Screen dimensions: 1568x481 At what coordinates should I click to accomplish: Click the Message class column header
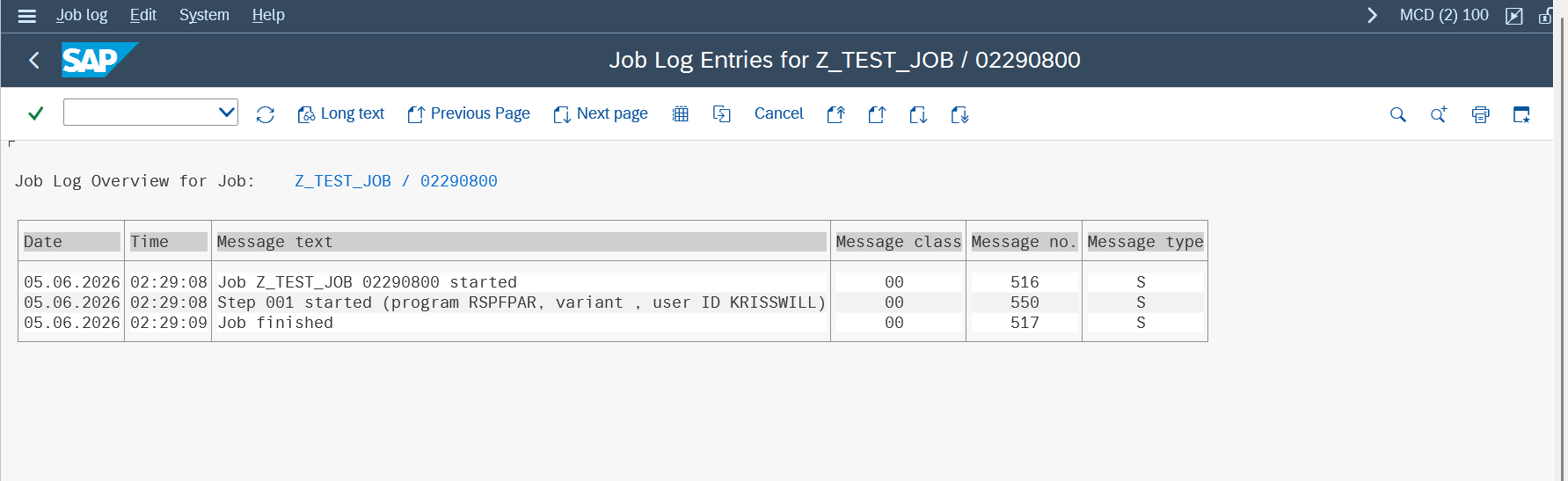pos(898,242)
